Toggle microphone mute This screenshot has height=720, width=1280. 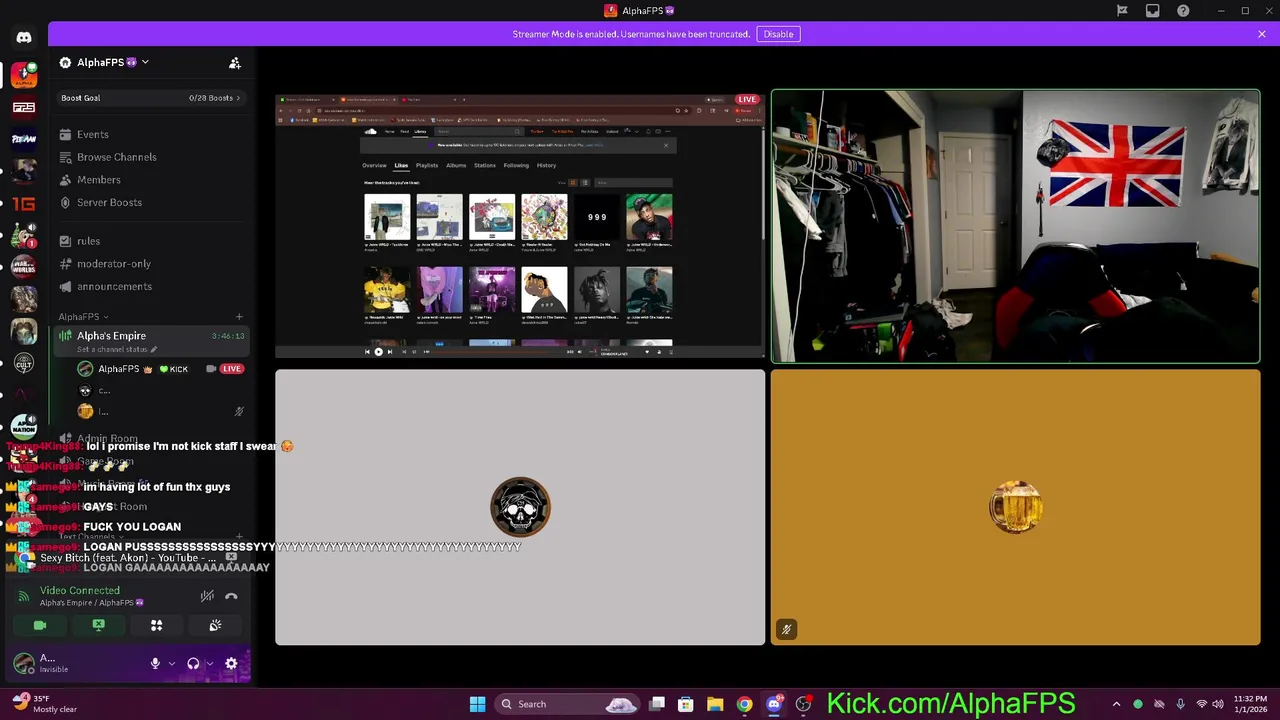(155, 663)
